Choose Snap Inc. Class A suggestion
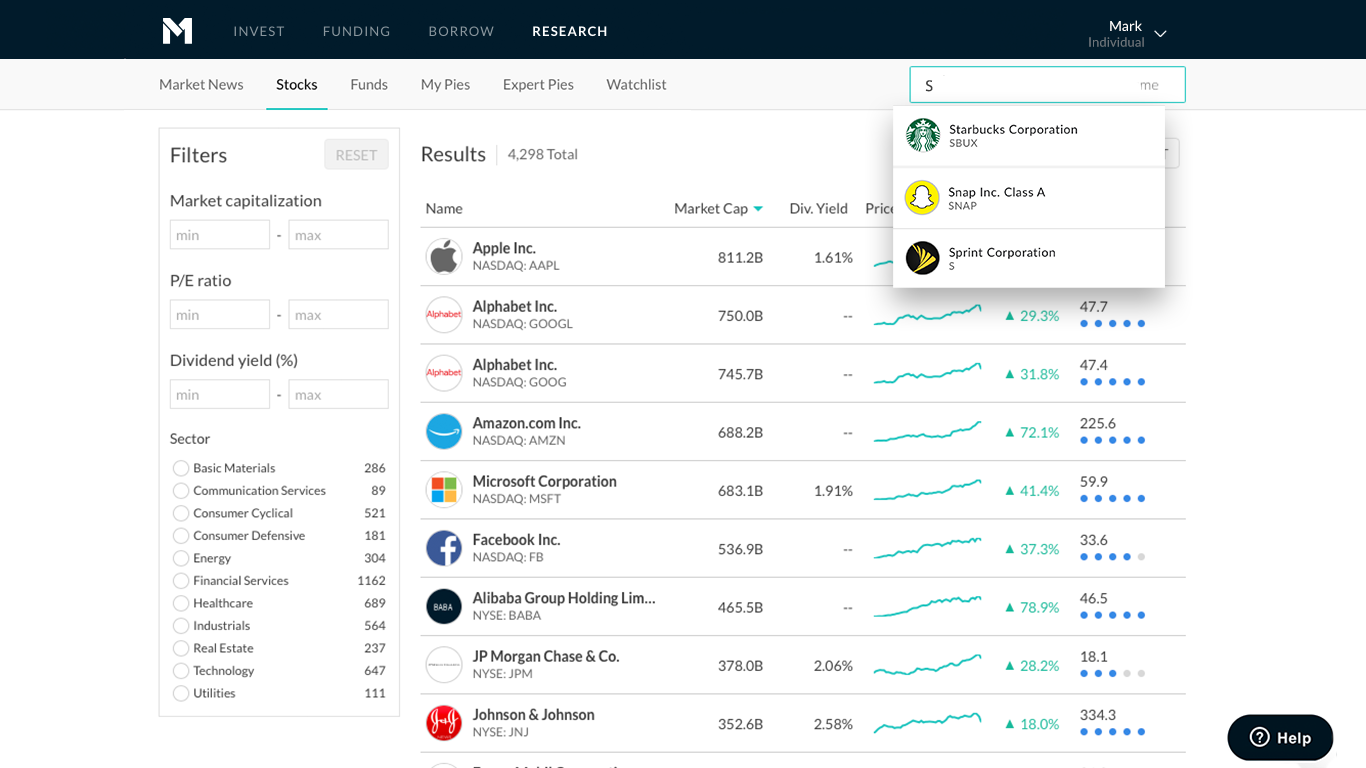Image resolution: width=1366 pixels, height=768 pixels. tap(1029, 198)
